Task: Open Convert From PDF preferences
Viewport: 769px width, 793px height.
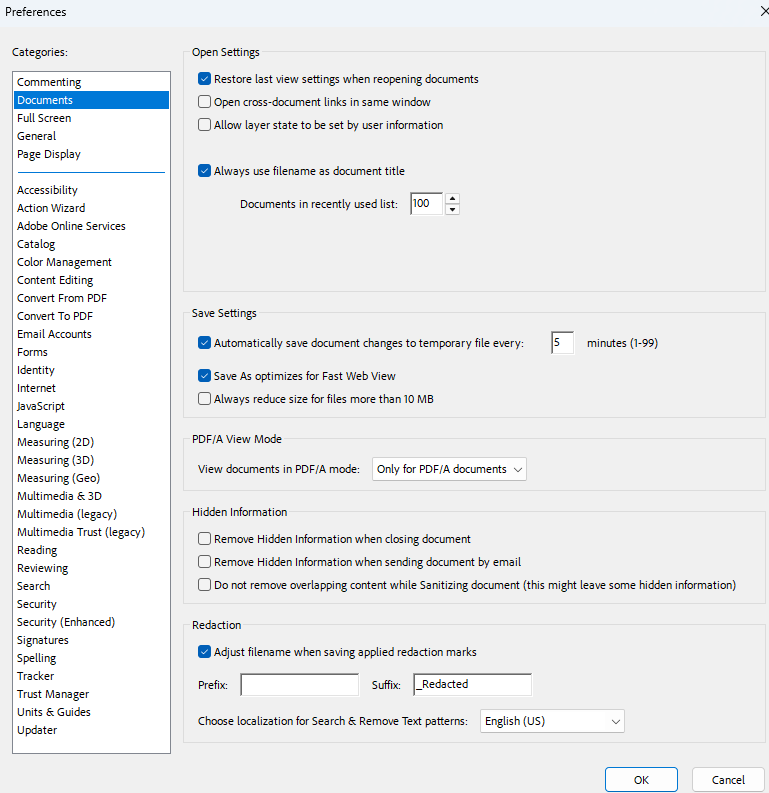Action: coord(91,298)
